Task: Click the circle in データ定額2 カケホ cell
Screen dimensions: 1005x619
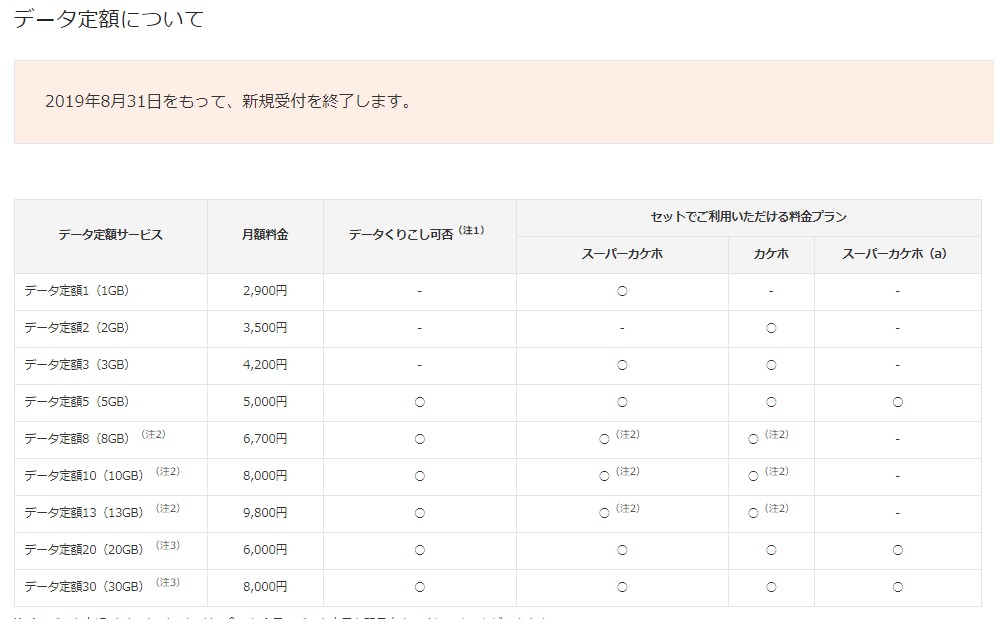Action: pos(771,328)
